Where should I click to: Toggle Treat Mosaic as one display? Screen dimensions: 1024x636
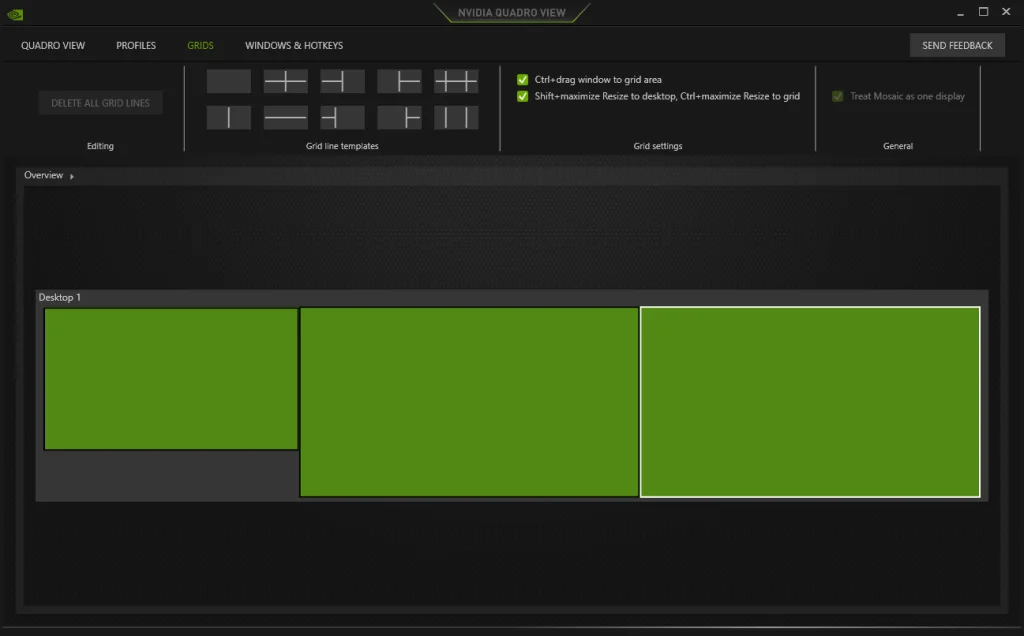pyautogui.click(x=838, y=97)
